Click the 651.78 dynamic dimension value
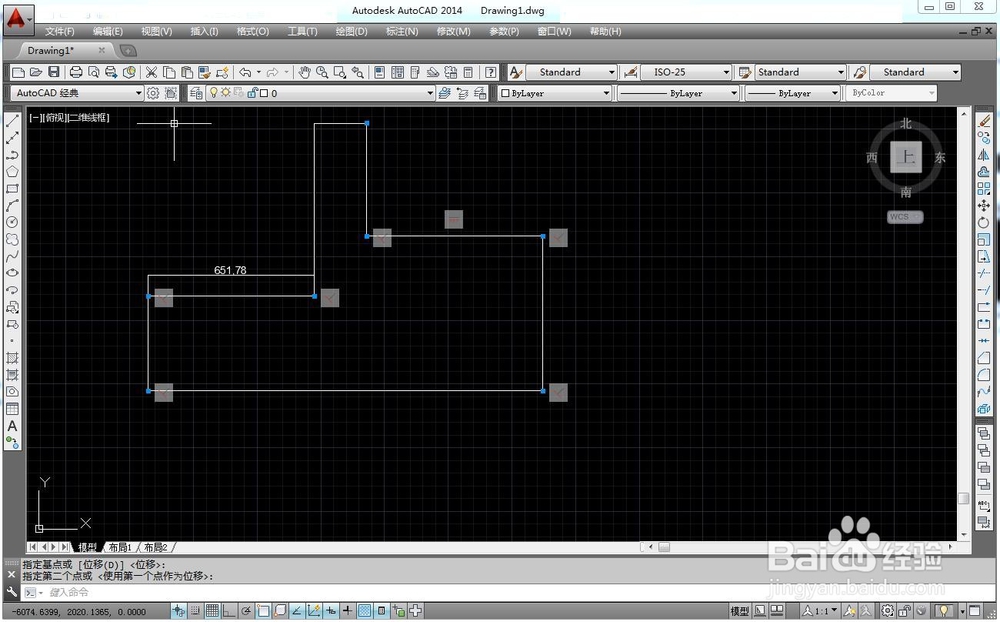Viewport: 1000px width, 622px height. pyautogui.click(x=230, y=270)
